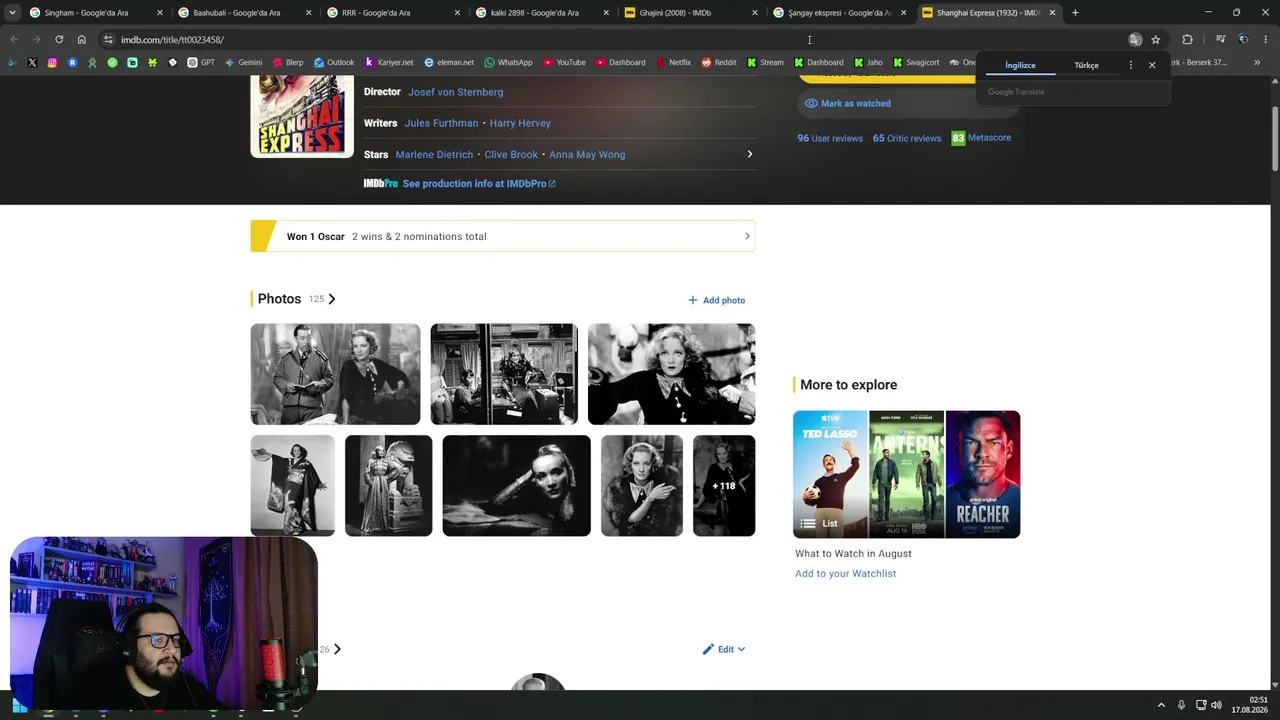Open translate options three-dot menu
1280x720 pixels.
point(1131,65)
